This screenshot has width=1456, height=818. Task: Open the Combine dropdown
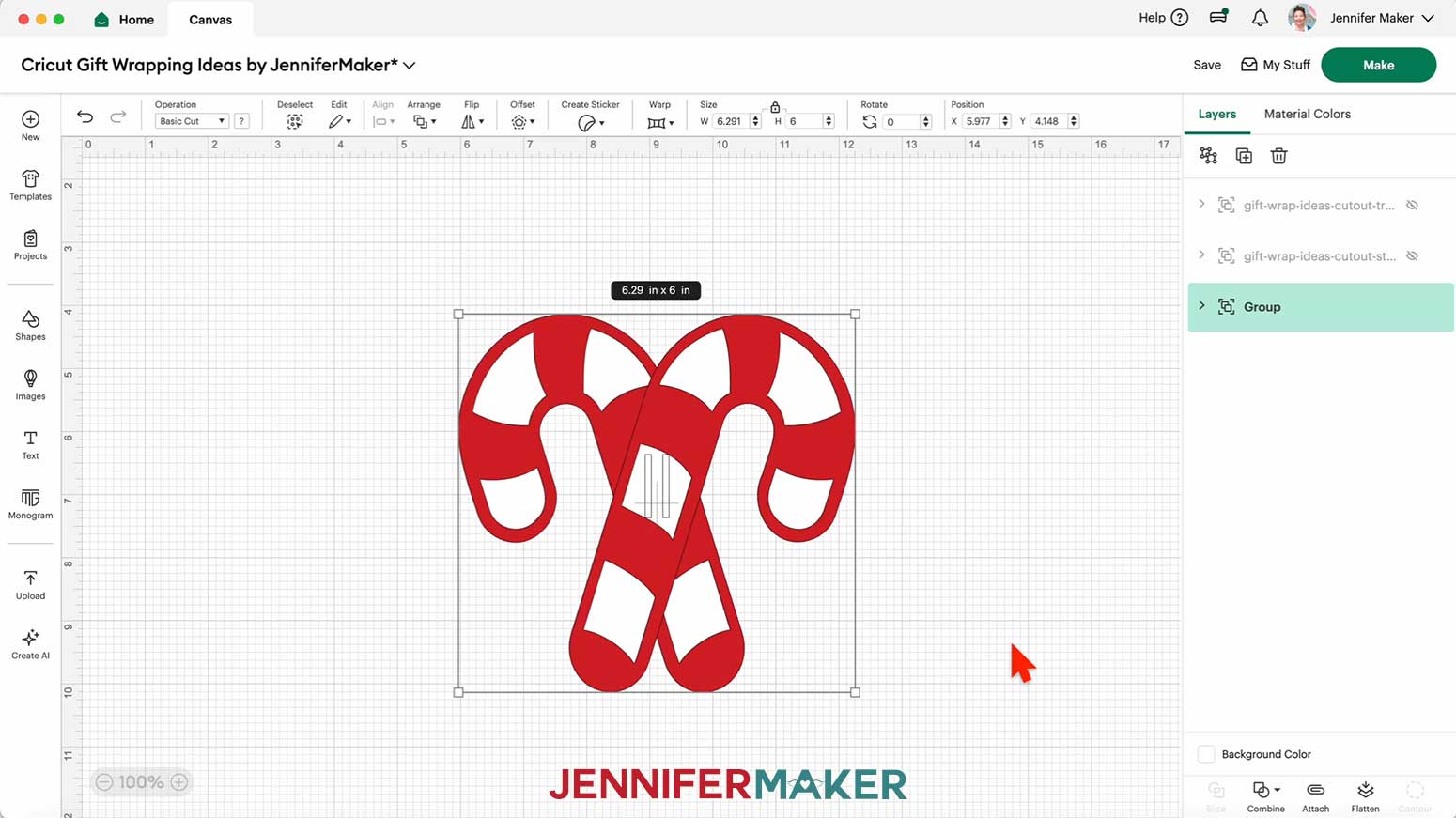click(x=1265, y=796)
